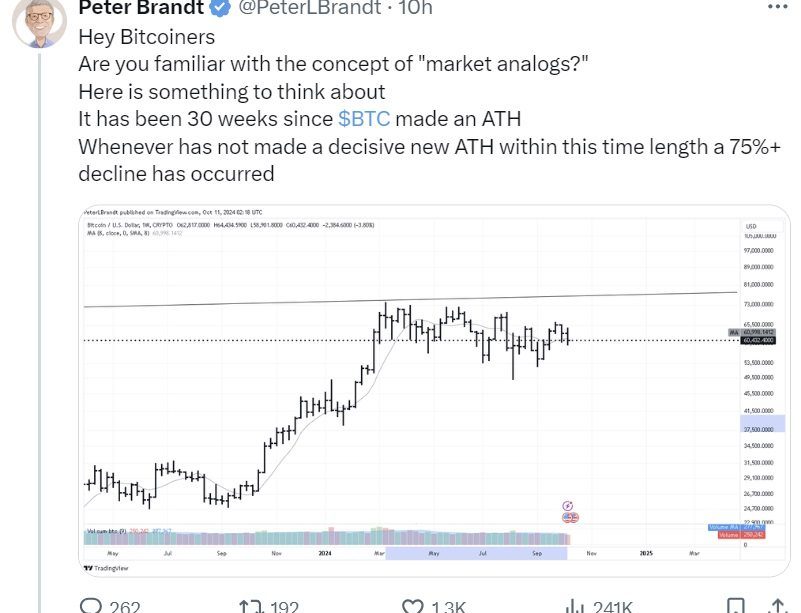View tweet analytics showing 241K views
This screenshot has height=613, width=801.
[x=574, y=607]
